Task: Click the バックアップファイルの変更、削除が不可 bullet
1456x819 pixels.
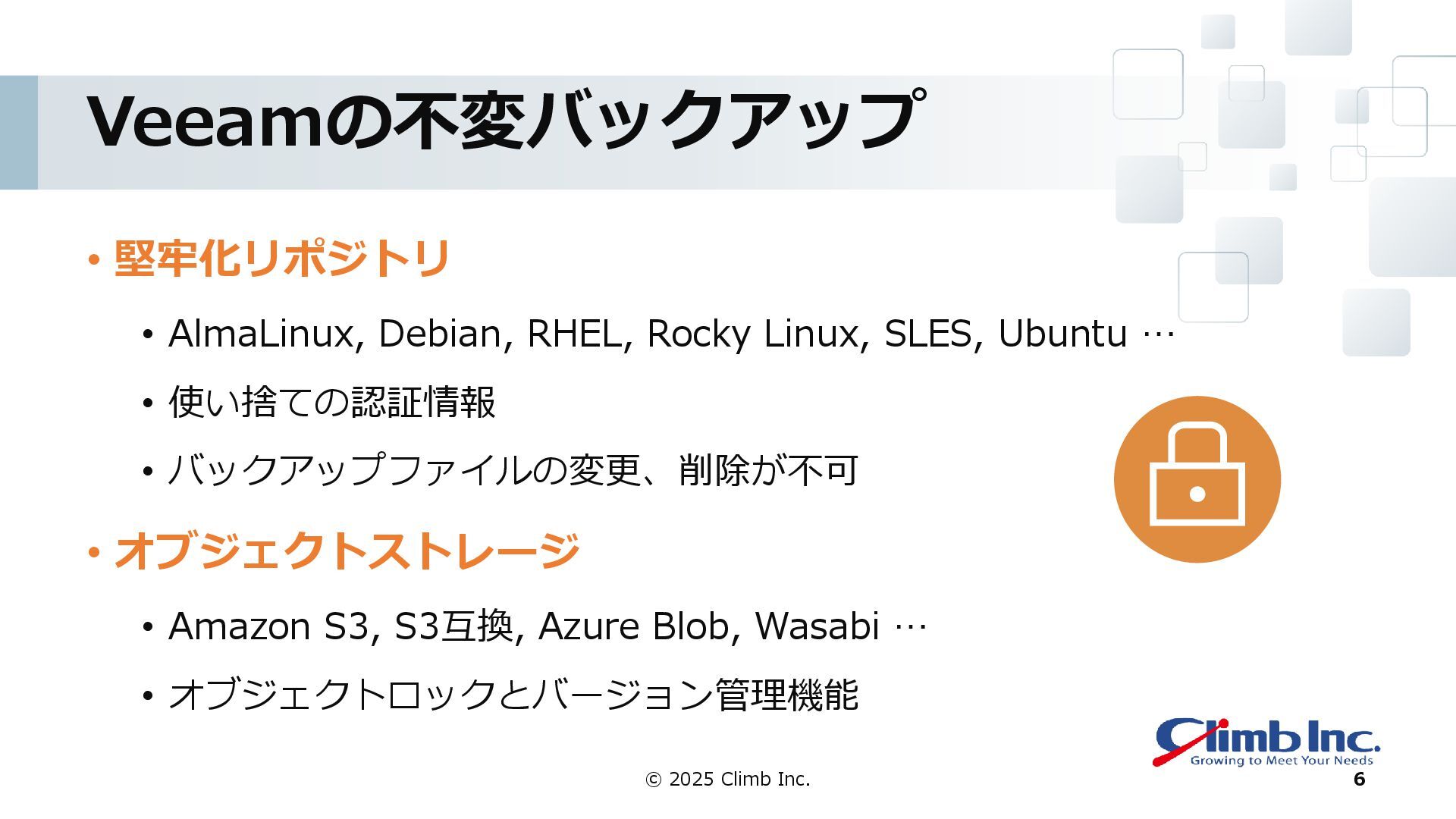Action: tap(513, 470)
